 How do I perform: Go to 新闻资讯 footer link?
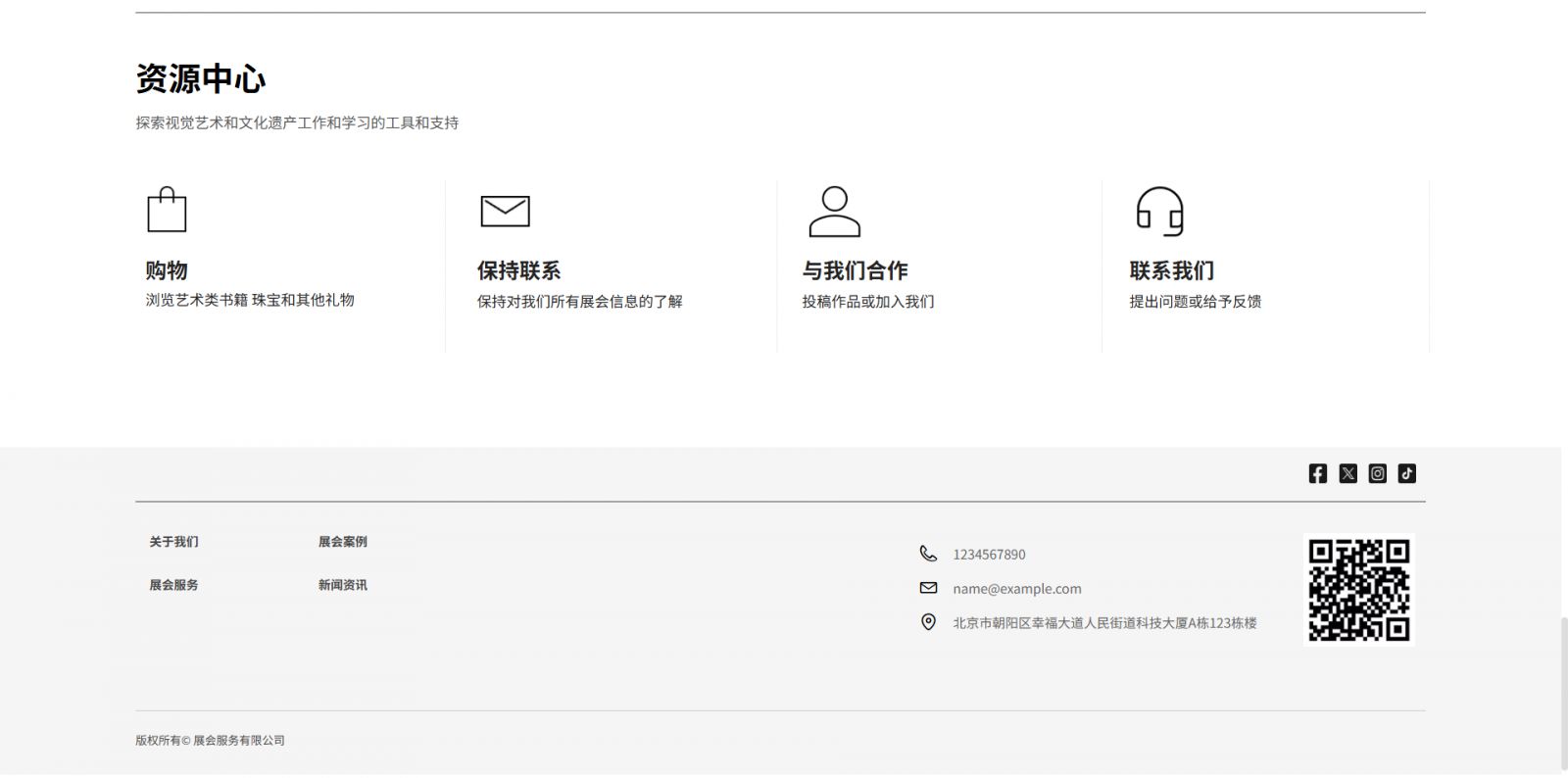pos(343,585)
